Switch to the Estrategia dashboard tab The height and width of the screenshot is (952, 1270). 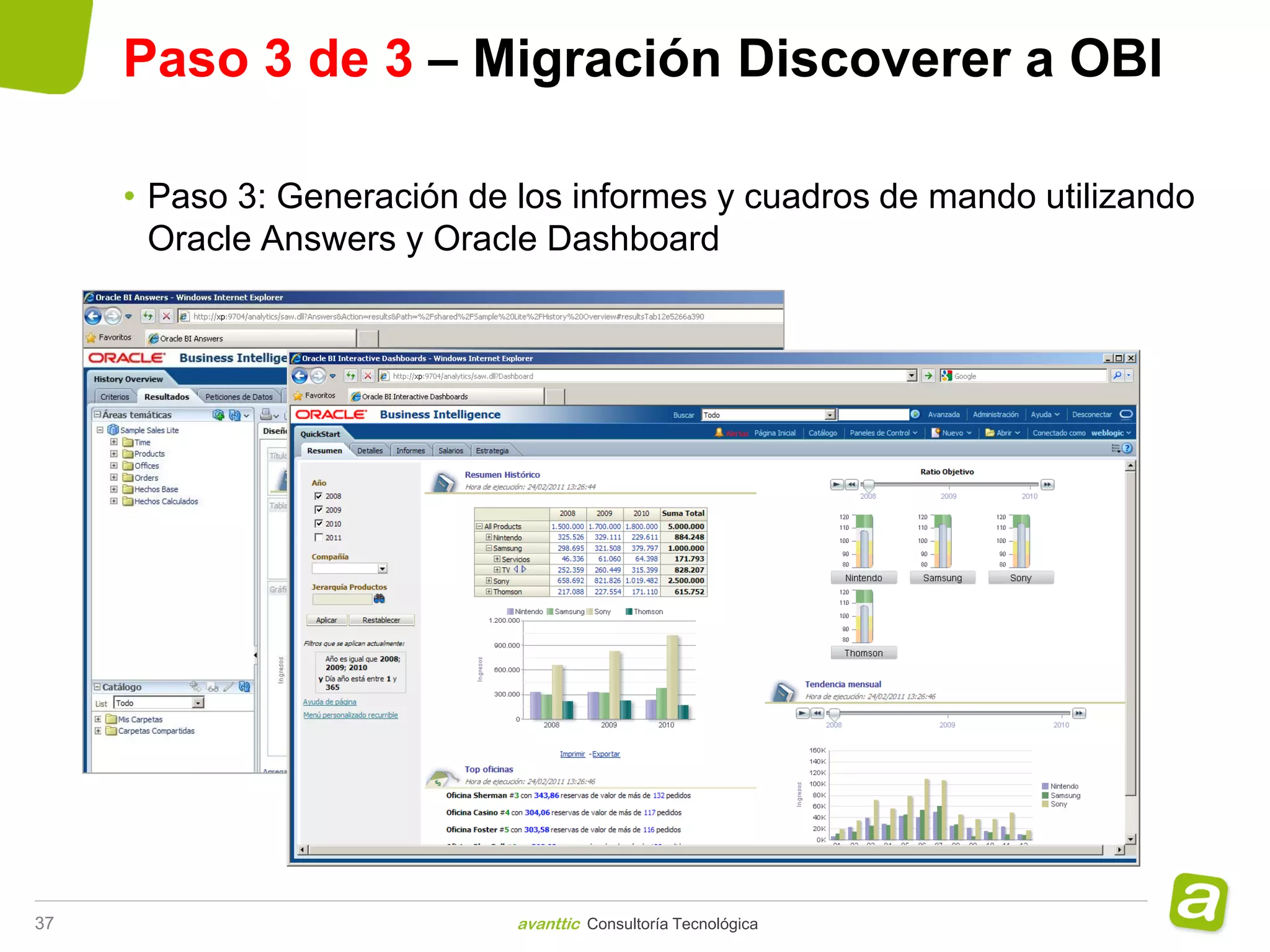(492, 451)
